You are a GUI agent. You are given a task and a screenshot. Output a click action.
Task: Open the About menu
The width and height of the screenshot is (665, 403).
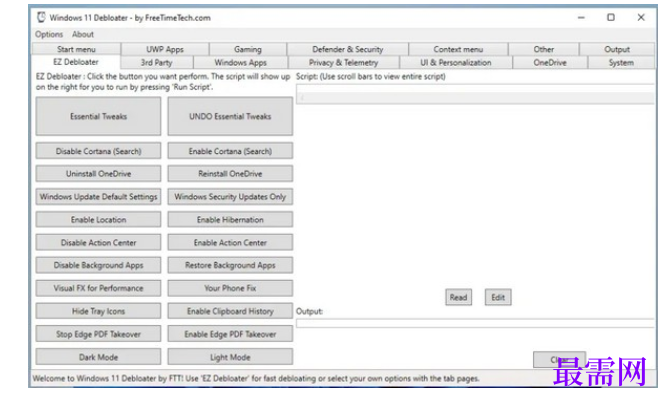pyautogui.click(x=83, y=34)
